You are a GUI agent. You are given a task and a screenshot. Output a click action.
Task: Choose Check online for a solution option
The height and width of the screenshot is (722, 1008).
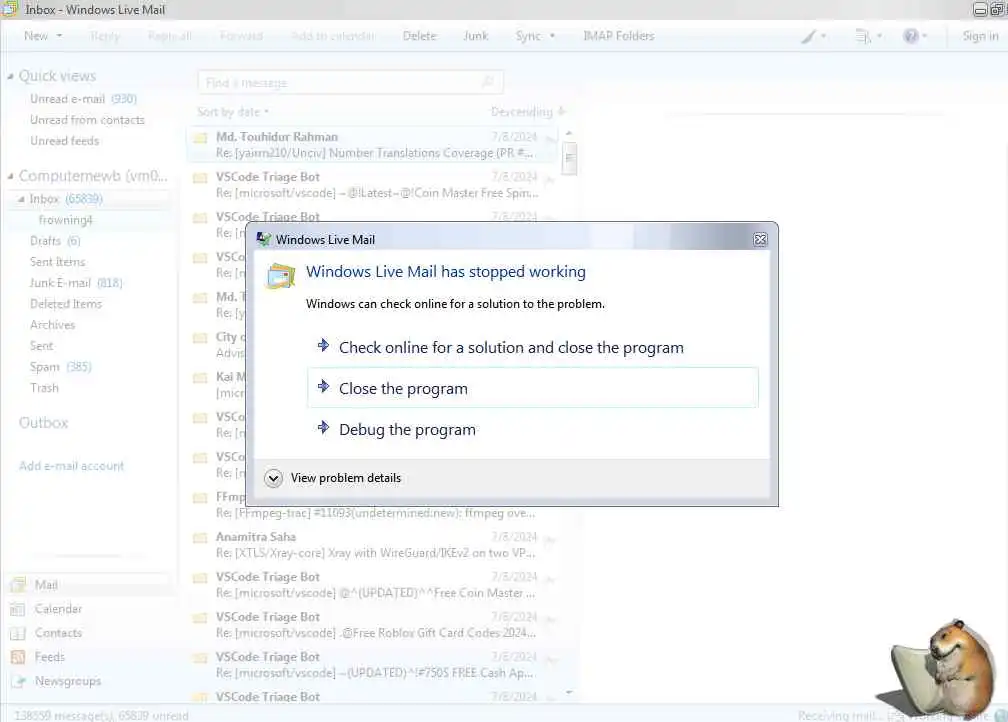[x=532, y=347]
